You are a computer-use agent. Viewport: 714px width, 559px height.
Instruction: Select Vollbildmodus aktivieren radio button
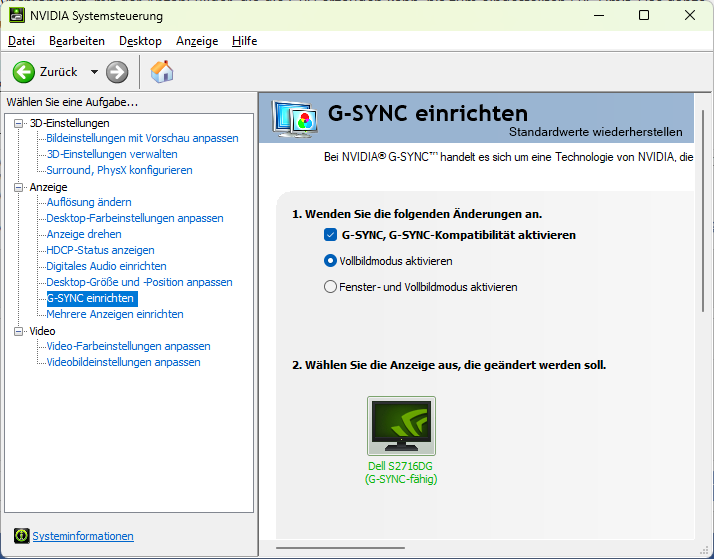pyautogui.click(x=330, y=261)
